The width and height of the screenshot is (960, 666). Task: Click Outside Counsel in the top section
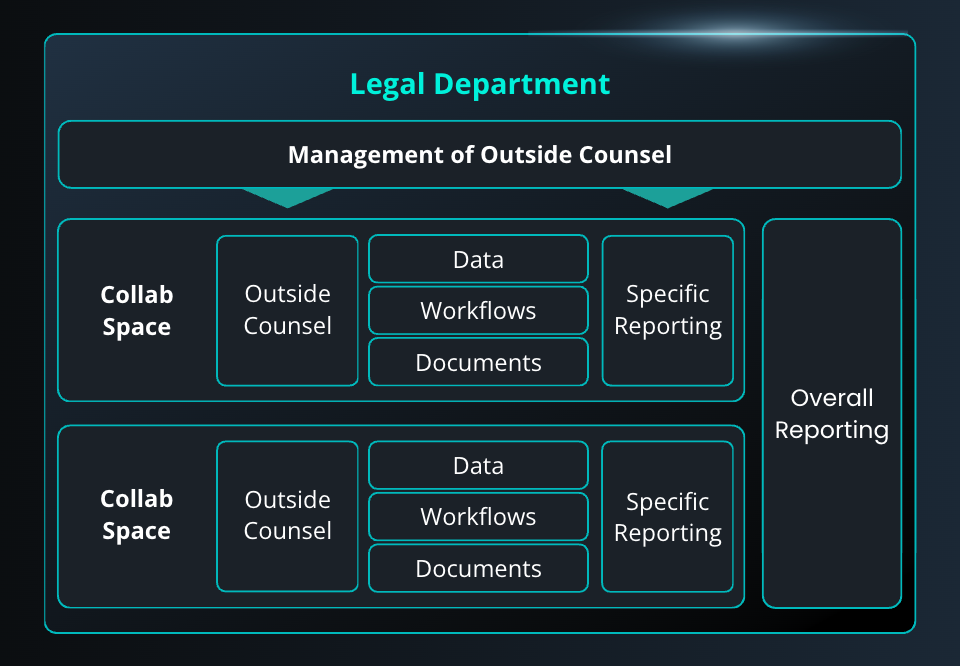click(287, 310)
